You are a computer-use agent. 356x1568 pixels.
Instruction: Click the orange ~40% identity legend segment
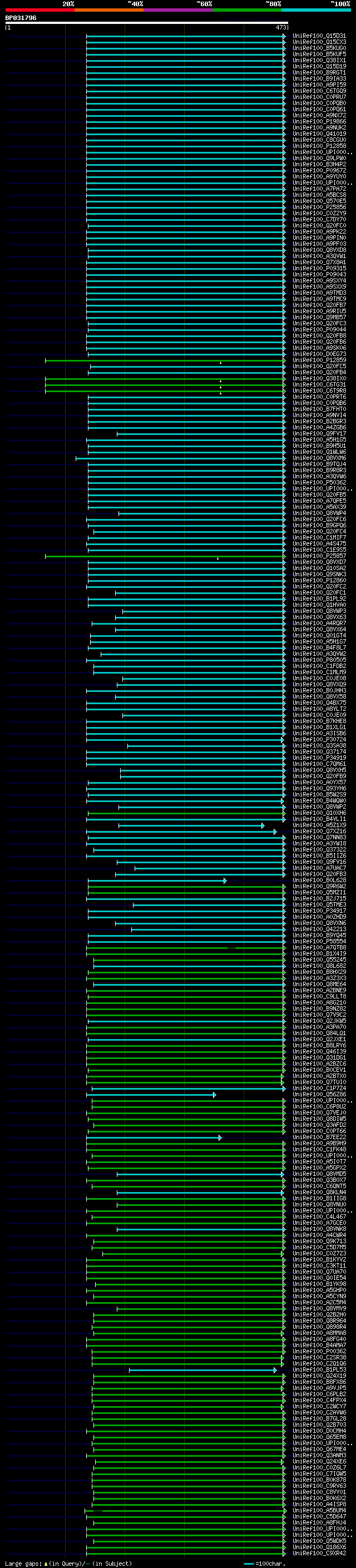pos(109,10)
